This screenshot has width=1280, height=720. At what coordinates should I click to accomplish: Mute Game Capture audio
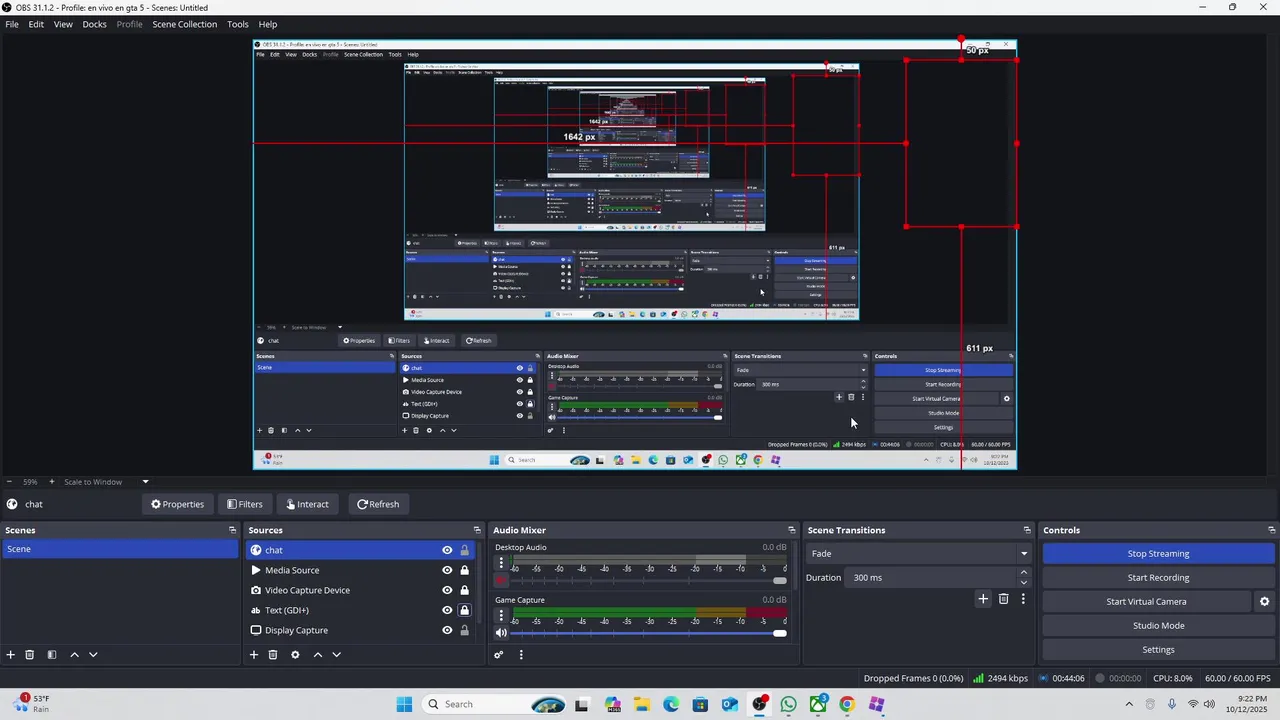[501, 633]
